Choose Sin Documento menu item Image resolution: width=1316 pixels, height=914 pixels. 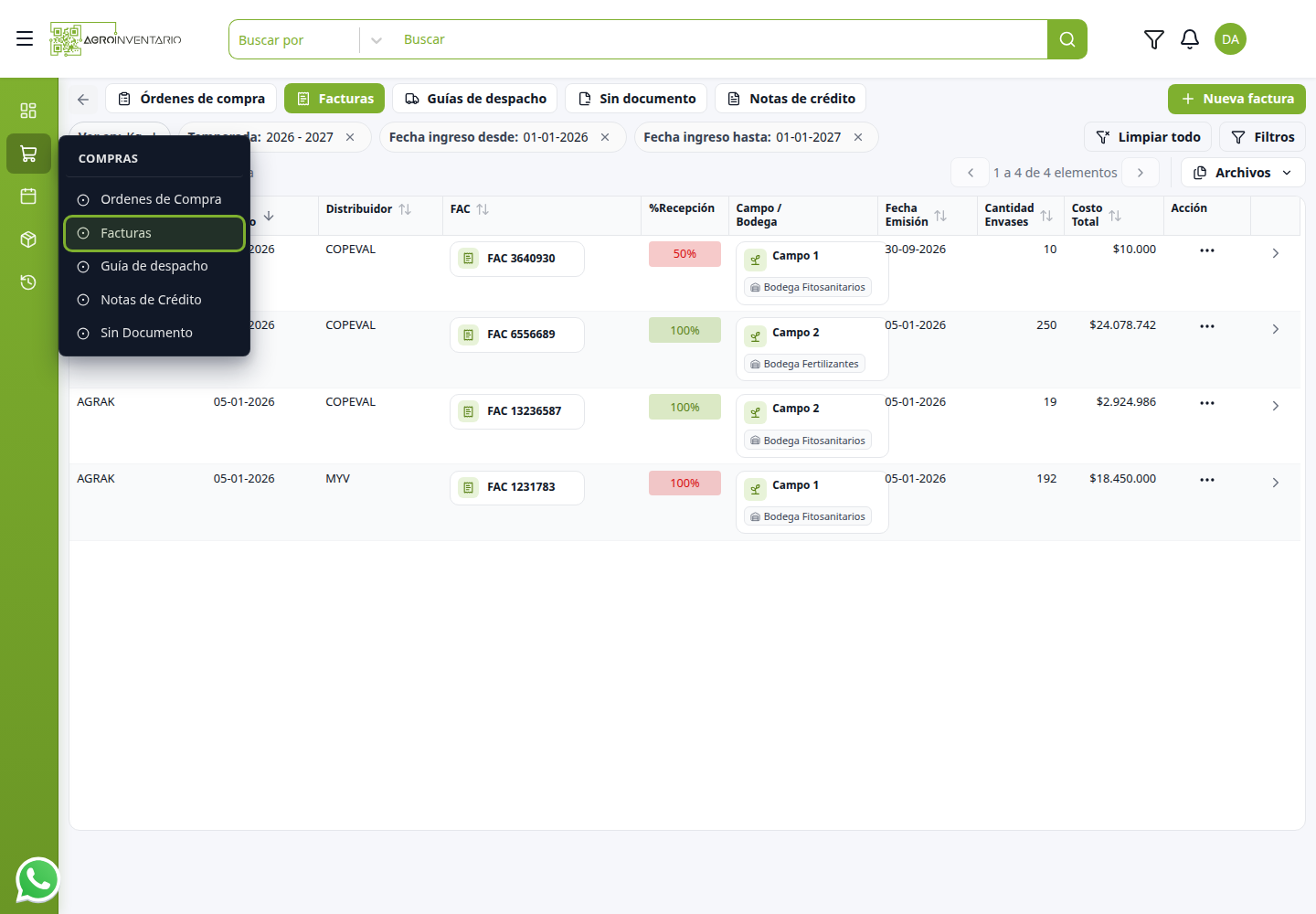click(x=154, y=333)
